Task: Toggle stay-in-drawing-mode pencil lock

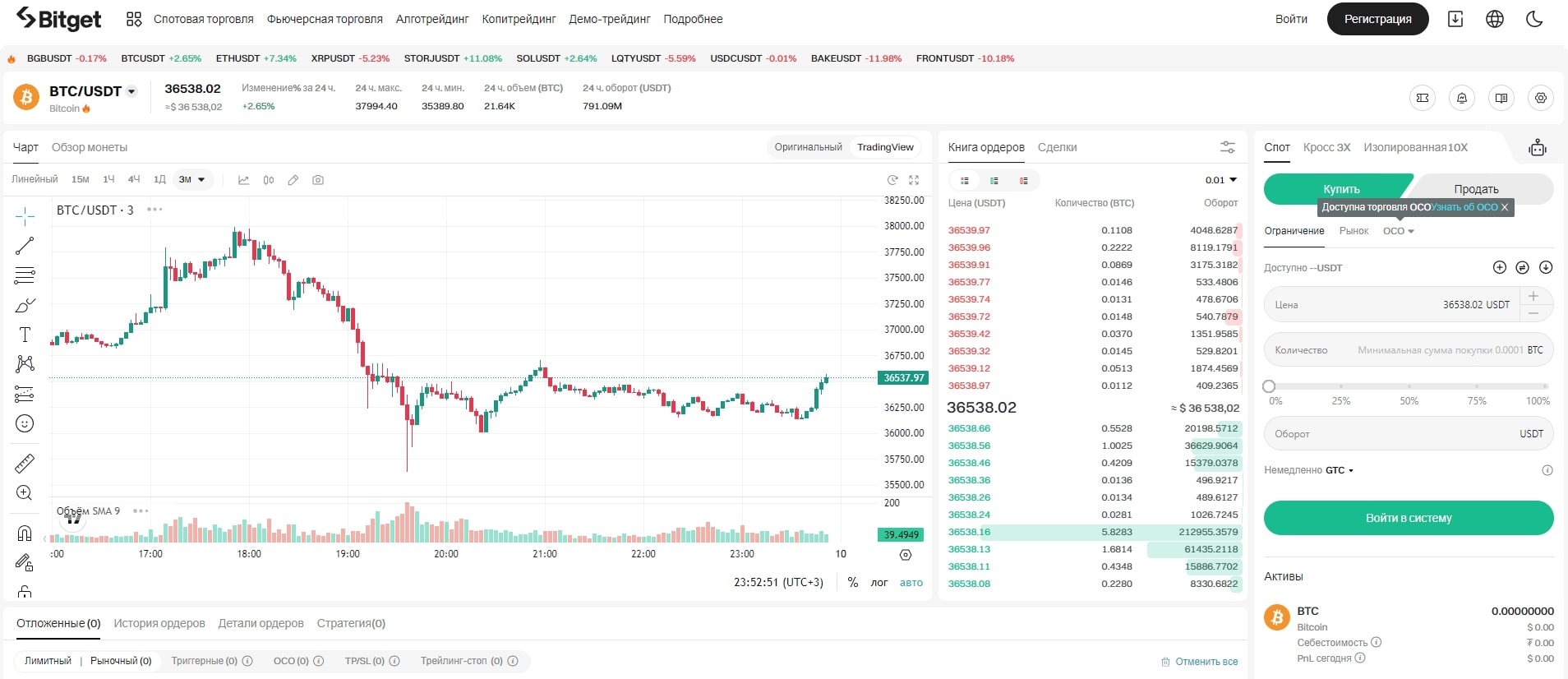Action: point(25,563)
